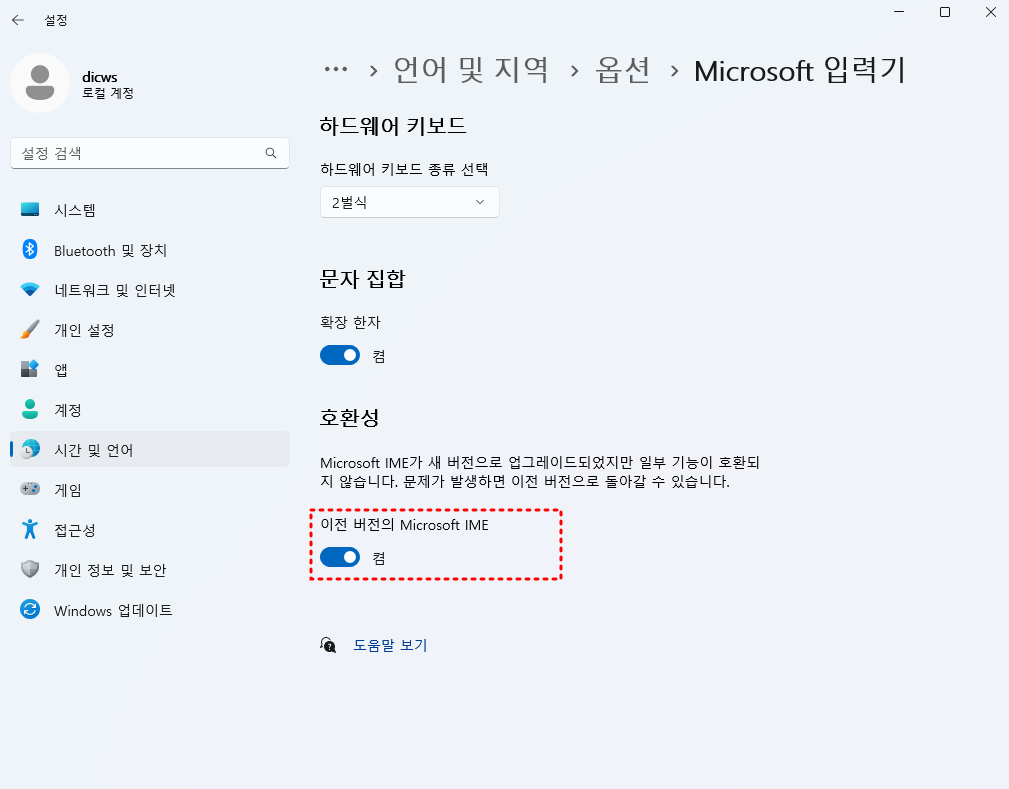Turn off the 확장 한자 toggle
1009x789 pixels.
(x=340, y=355)
